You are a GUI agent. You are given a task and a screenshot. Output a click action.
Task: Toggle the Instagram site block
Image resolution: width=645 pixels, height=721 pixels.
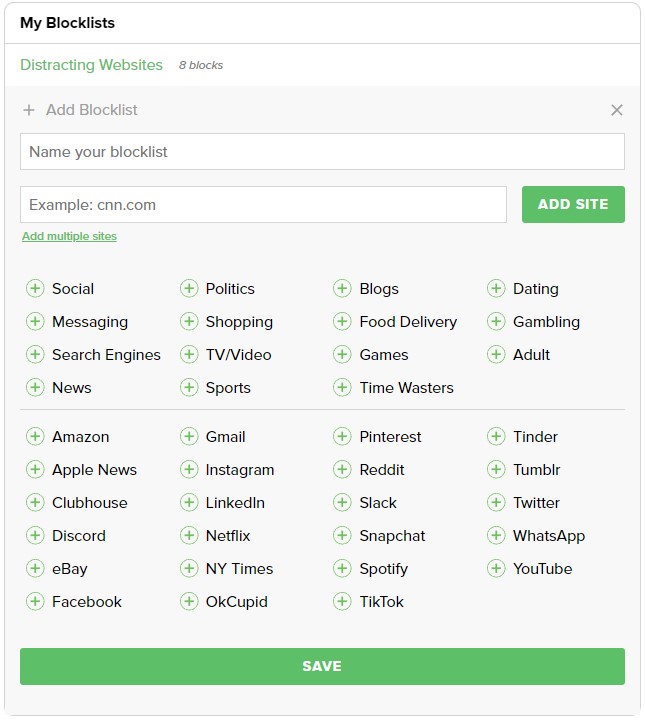(189, 470)
